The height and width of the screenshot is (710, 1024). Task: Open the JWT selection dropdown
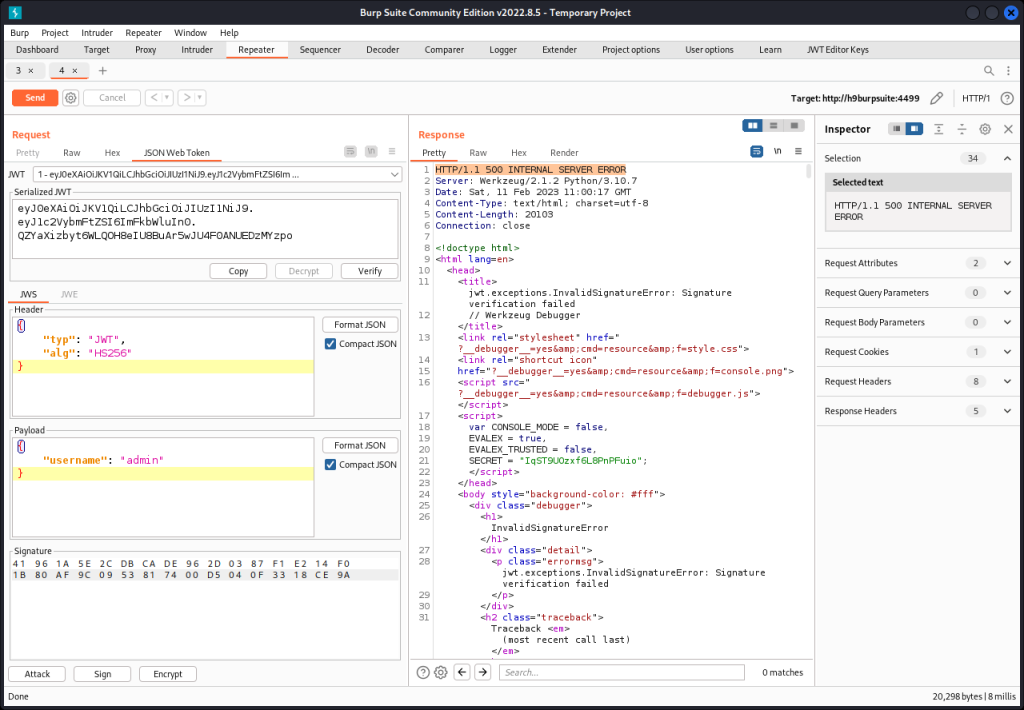click(218, 174)
